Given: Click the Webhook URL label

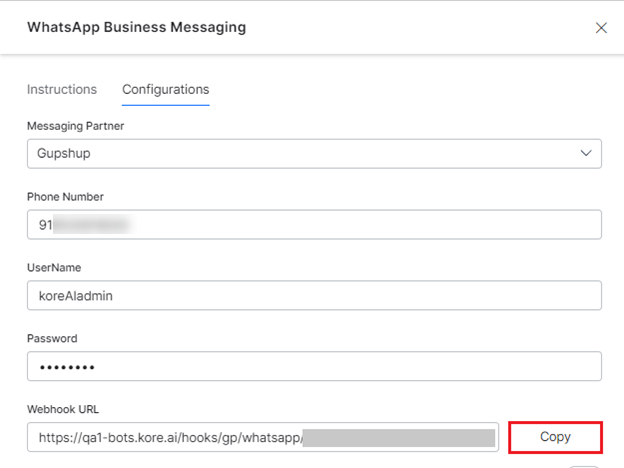Looking at the screenshot, I should click(64, 409).
